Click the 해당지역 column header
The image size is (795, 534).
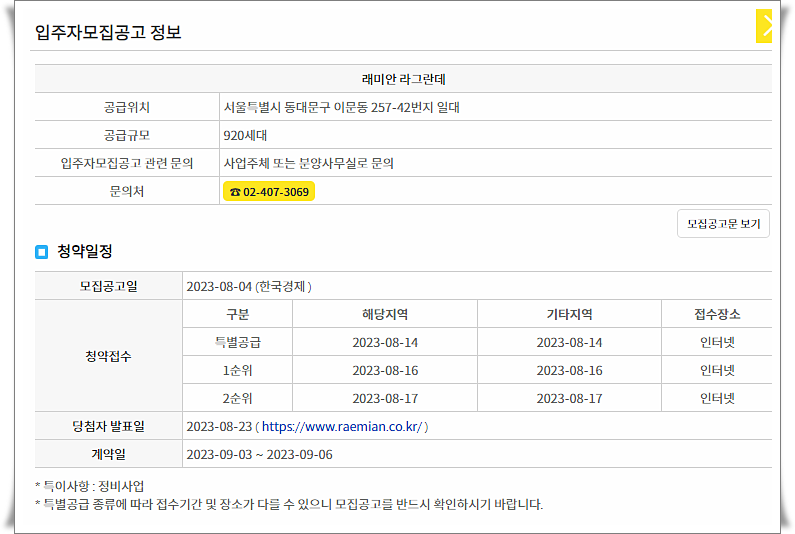pos(385,314)
